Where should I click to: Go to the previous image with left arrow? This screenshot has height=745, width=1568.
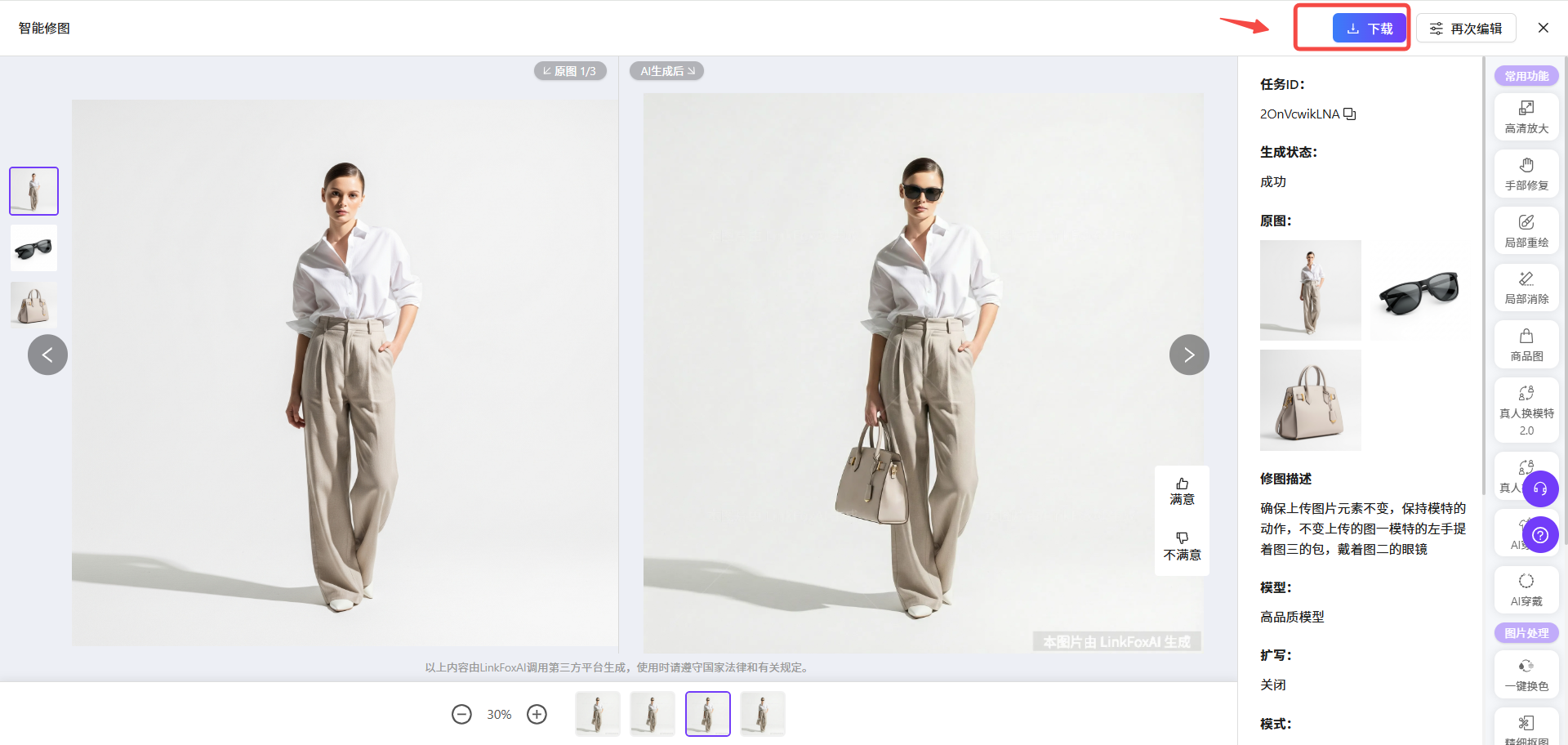pos(47,355)
